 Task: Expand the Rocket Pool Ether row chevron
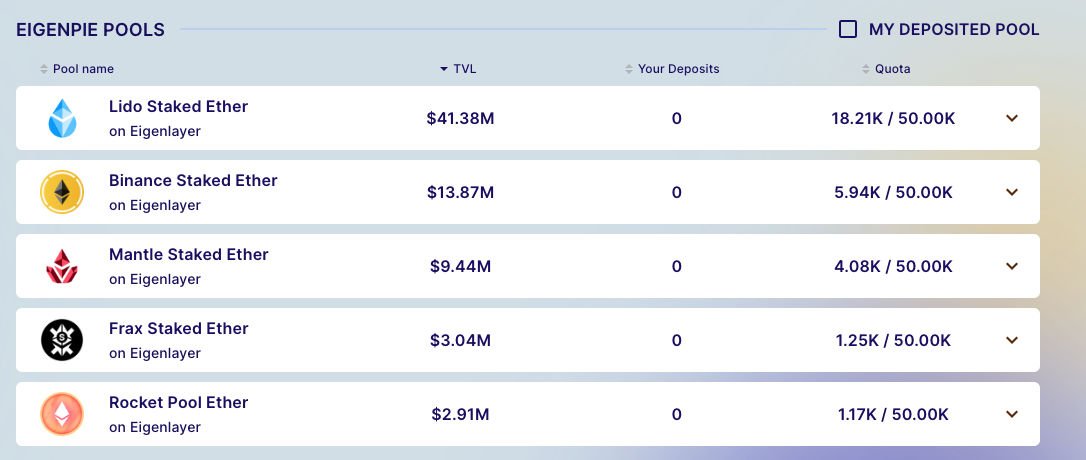coord(1012,414)
